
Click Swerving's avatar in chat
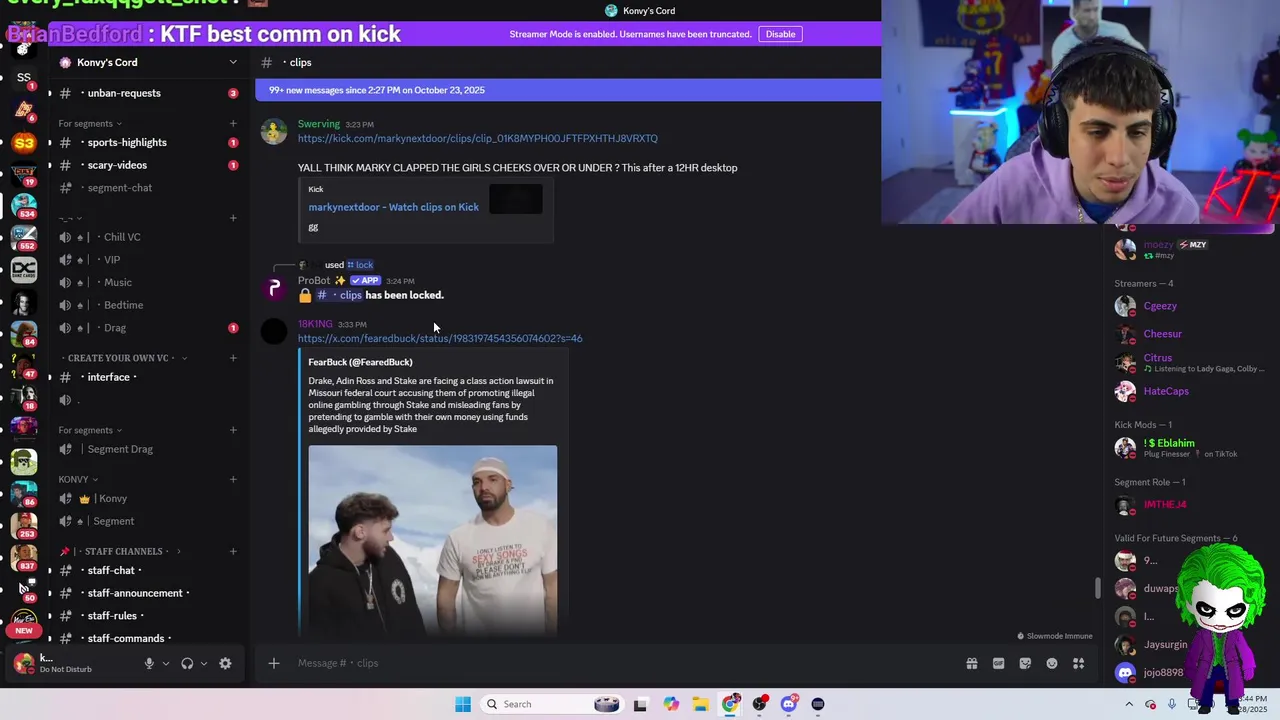tap(274, 132)
